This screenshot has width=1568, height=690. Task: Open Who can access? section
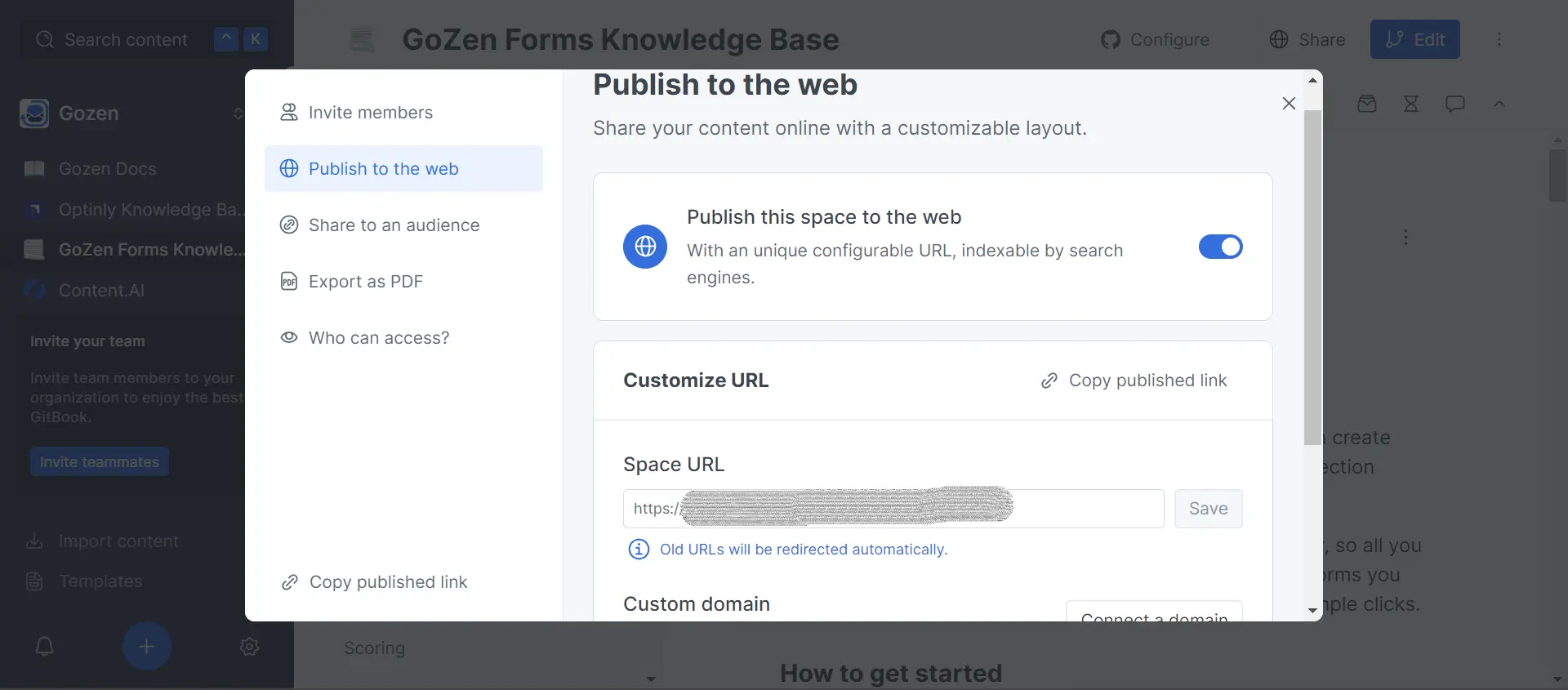tap(379, 337)
